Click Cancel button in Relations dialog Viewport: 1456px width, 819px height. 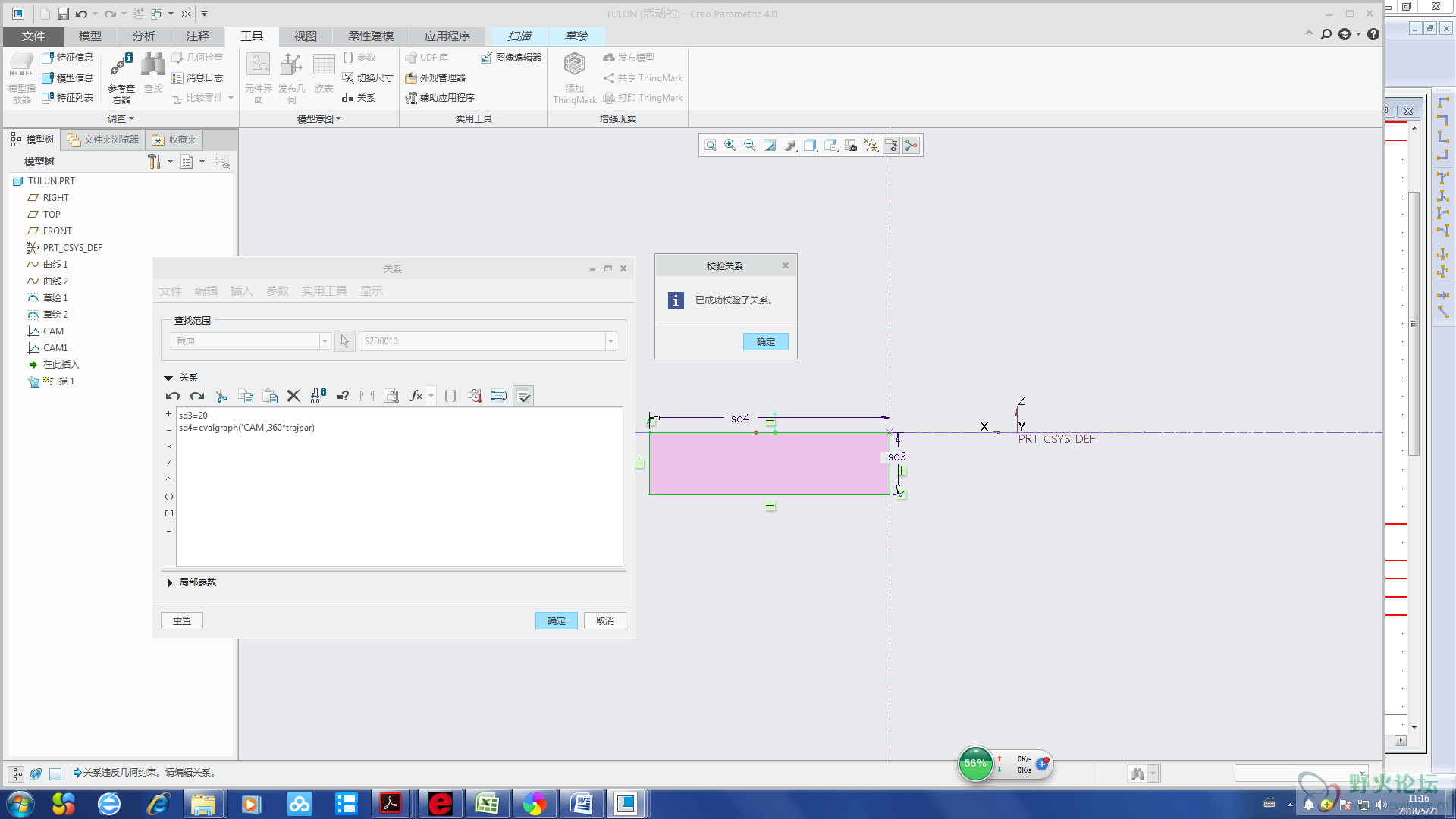click(605, 621)
